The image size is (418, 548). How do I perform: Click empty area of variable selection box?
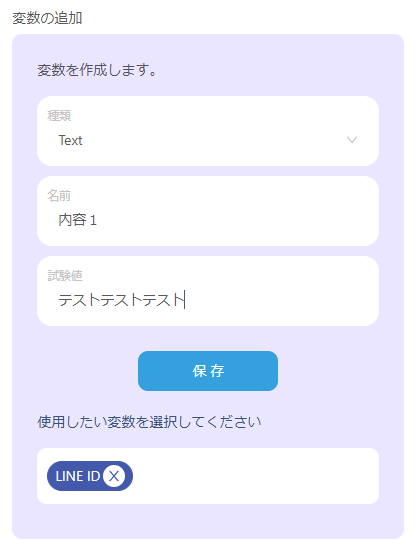coord(255,476)
